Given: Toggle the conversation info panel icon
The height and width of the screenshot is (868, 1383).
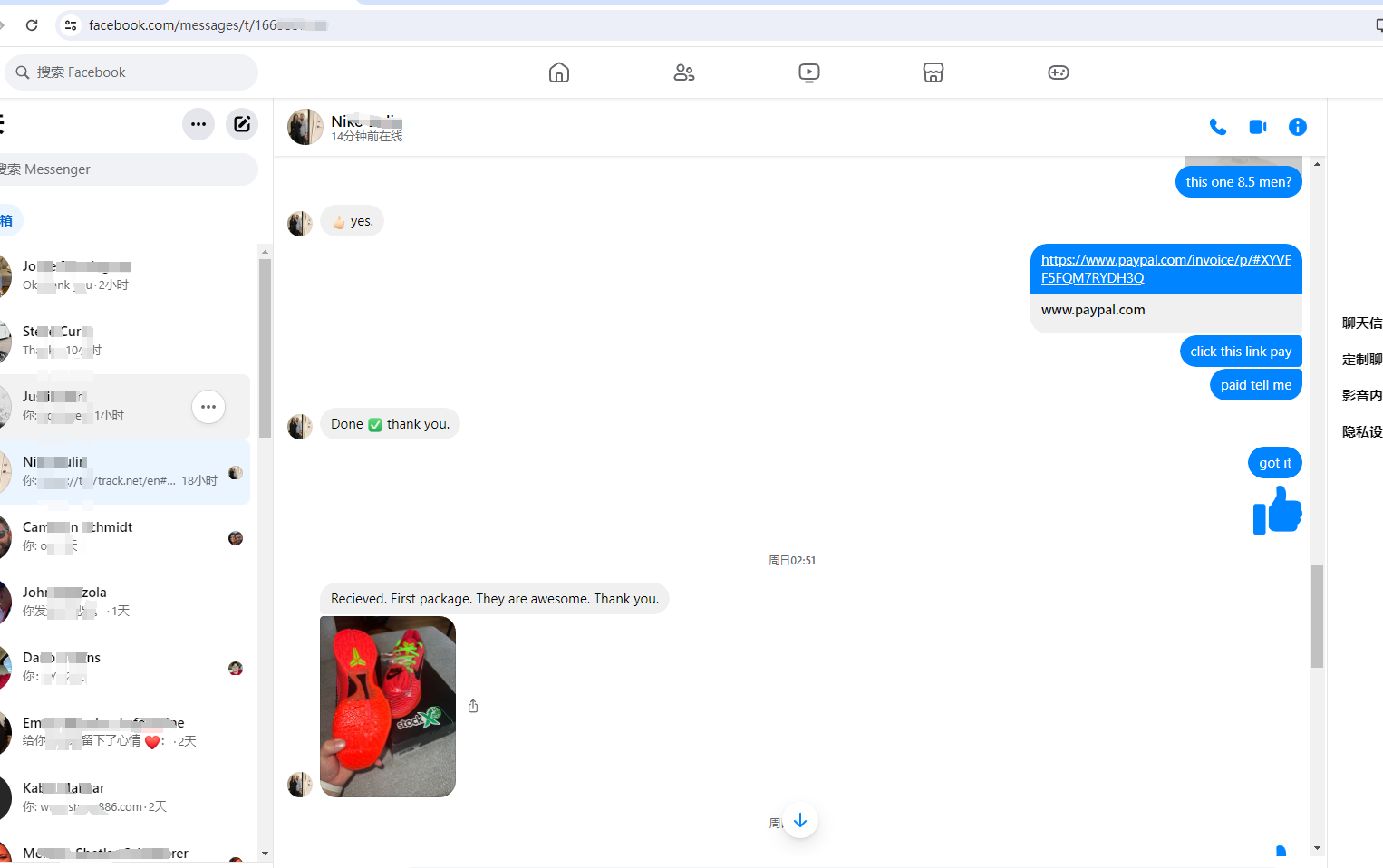Looking at the screenshot, I should click(x=1298, y=127).
